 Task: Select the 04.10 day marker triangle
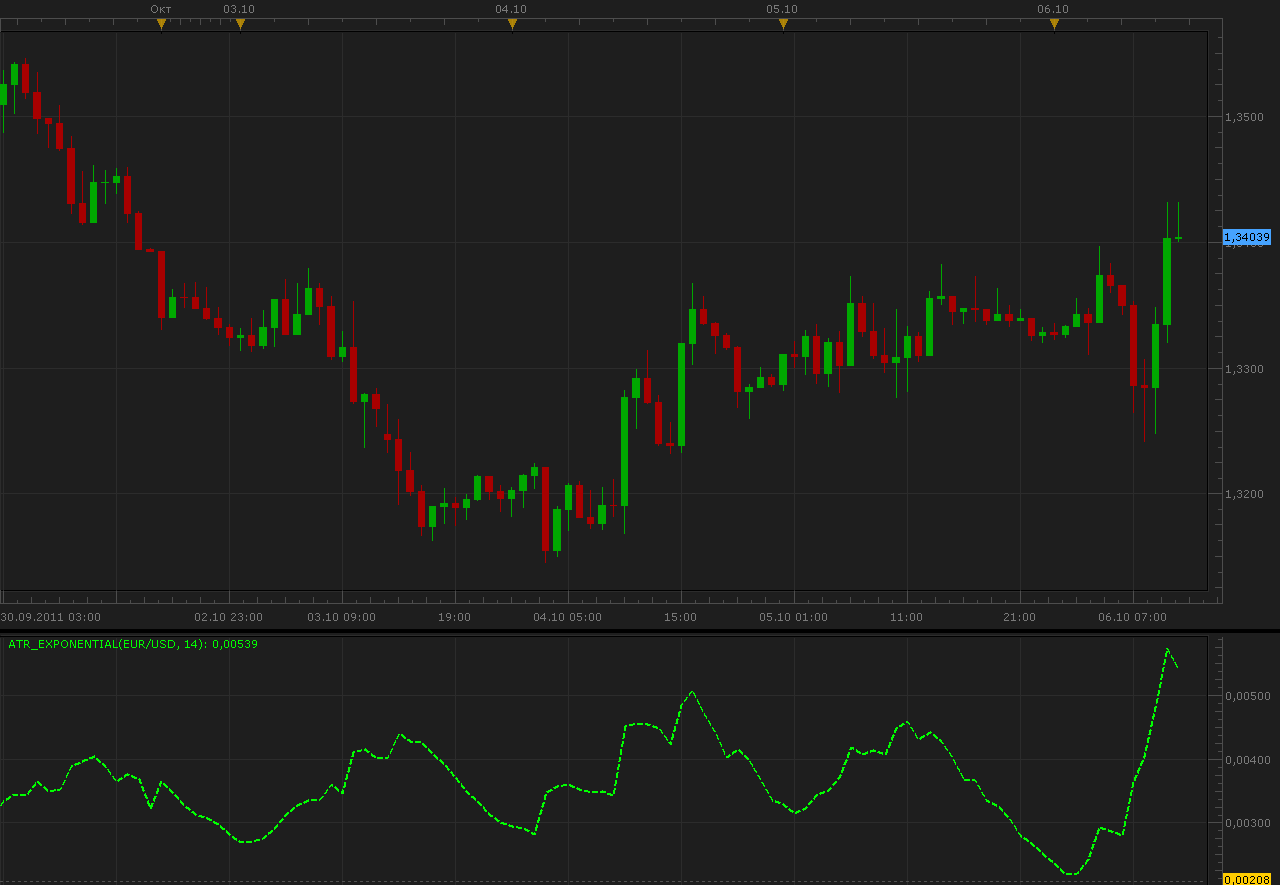(x=512, y=24)
